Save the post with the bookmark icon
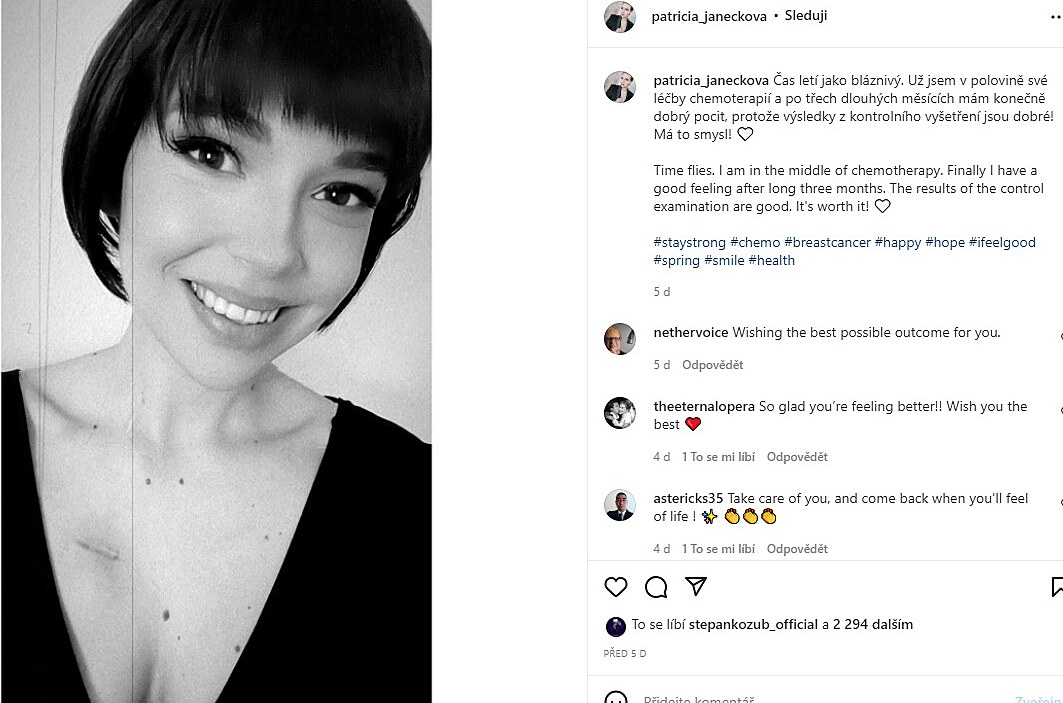Screen dimensions: 1063x703 (x=1056, y=586)
